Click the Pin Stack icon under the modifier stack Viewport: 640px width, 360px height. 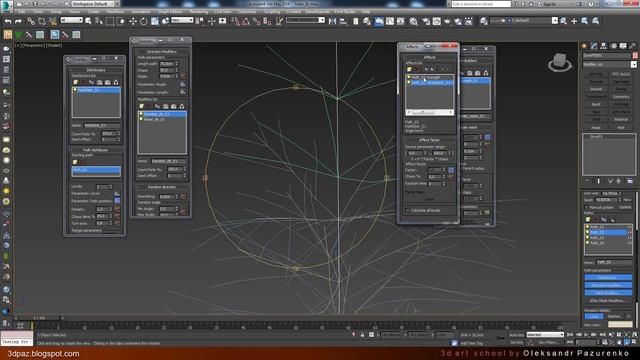point(588,181)
